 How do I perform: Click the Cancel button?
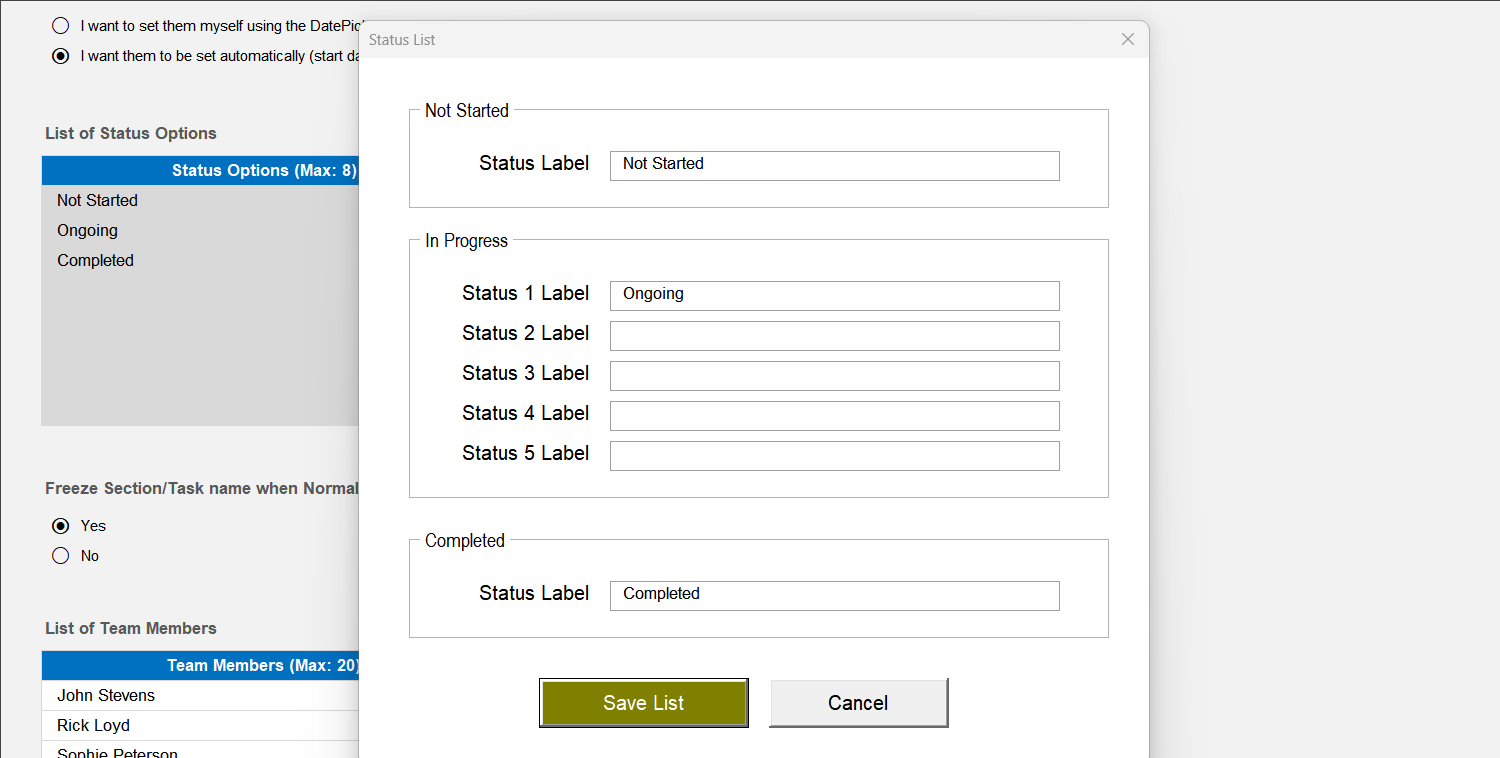pyautogui.click(x=858, y=702)
